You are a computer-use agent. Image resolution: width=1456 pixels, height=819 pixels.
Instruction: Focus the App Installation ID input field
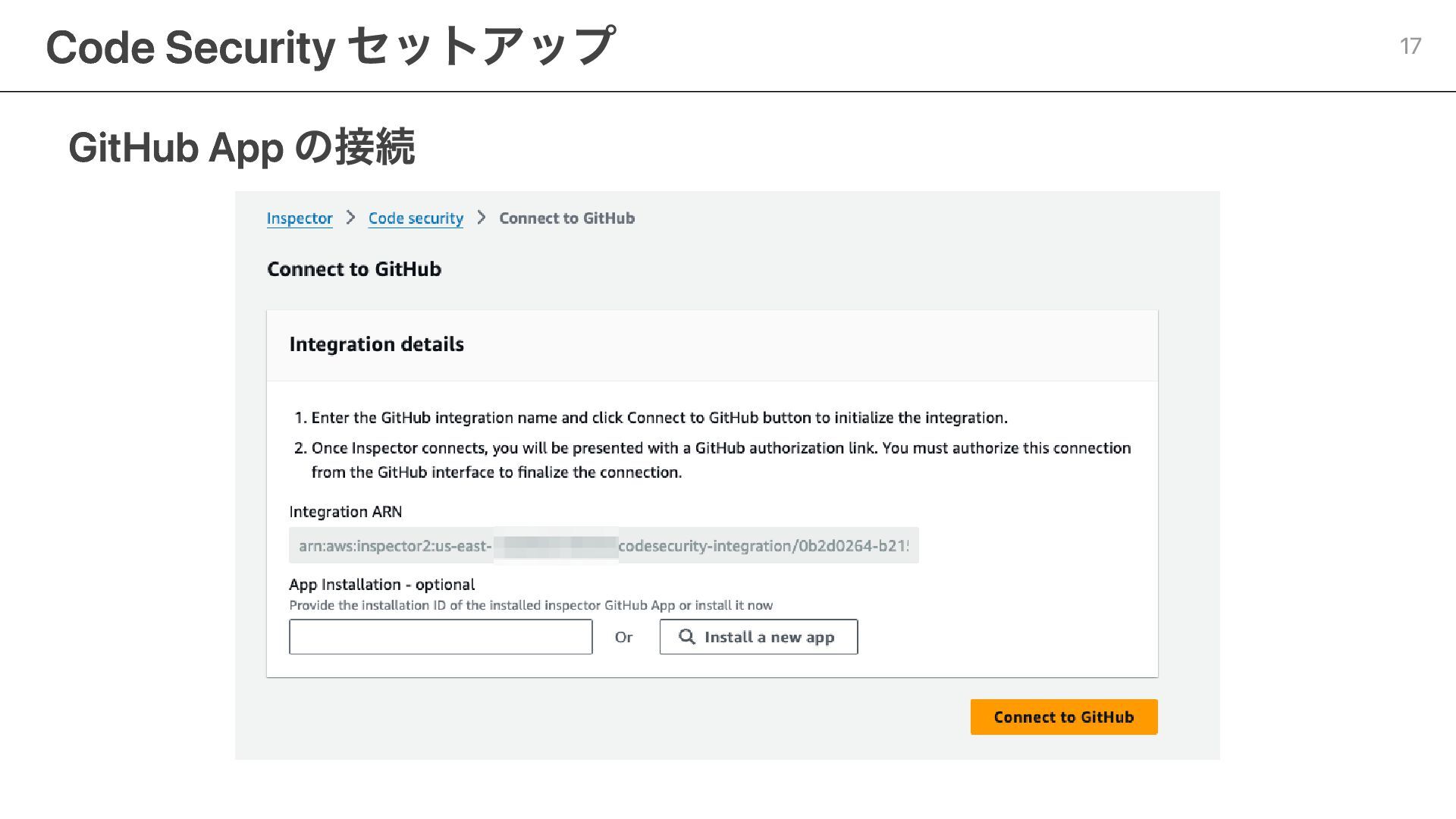point(441,637)
